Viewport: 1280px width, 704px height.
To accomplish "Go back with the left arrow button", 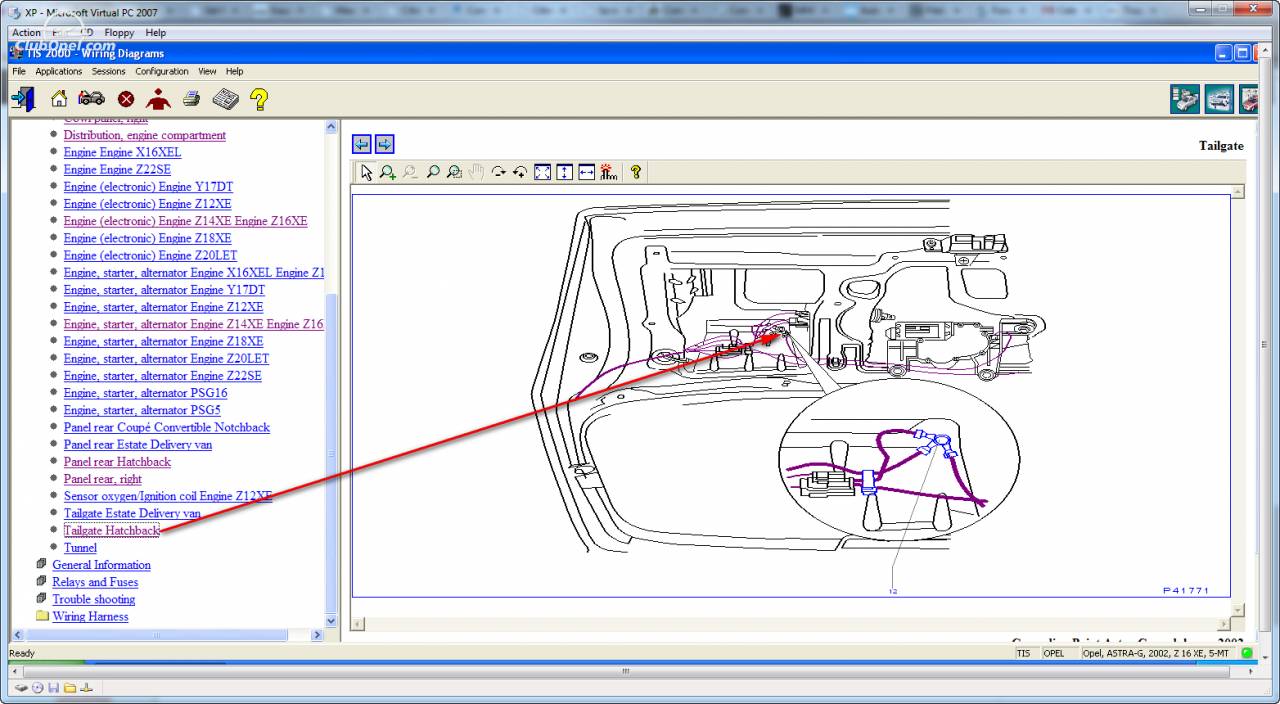I will point(363,144).
